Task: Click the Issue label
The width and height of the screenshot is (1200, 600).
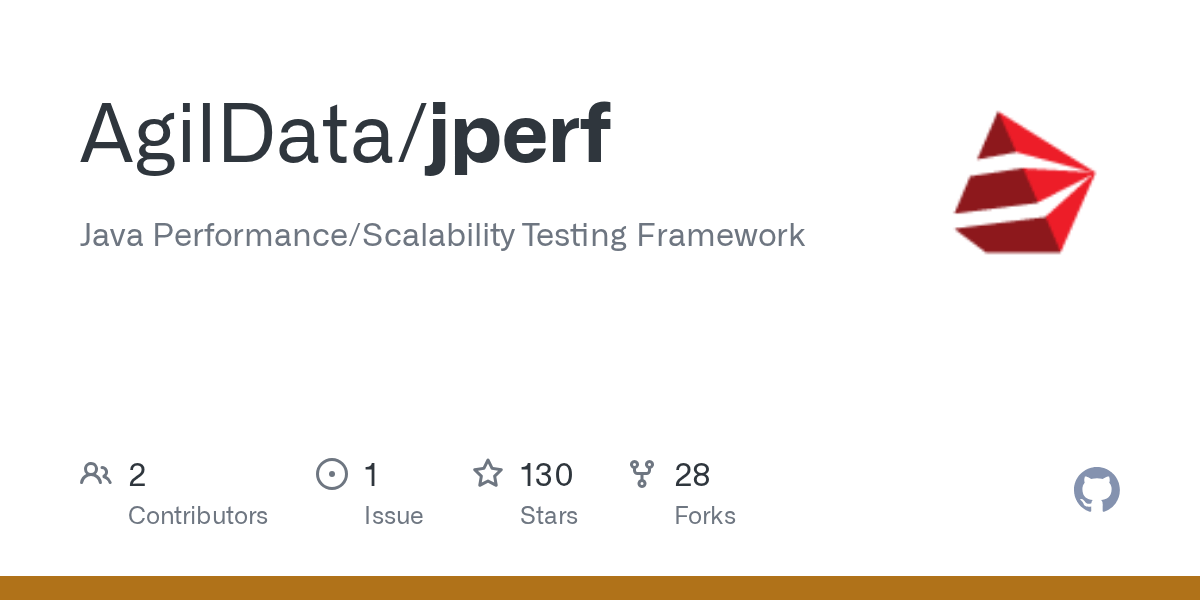Action: coord(393,517)
